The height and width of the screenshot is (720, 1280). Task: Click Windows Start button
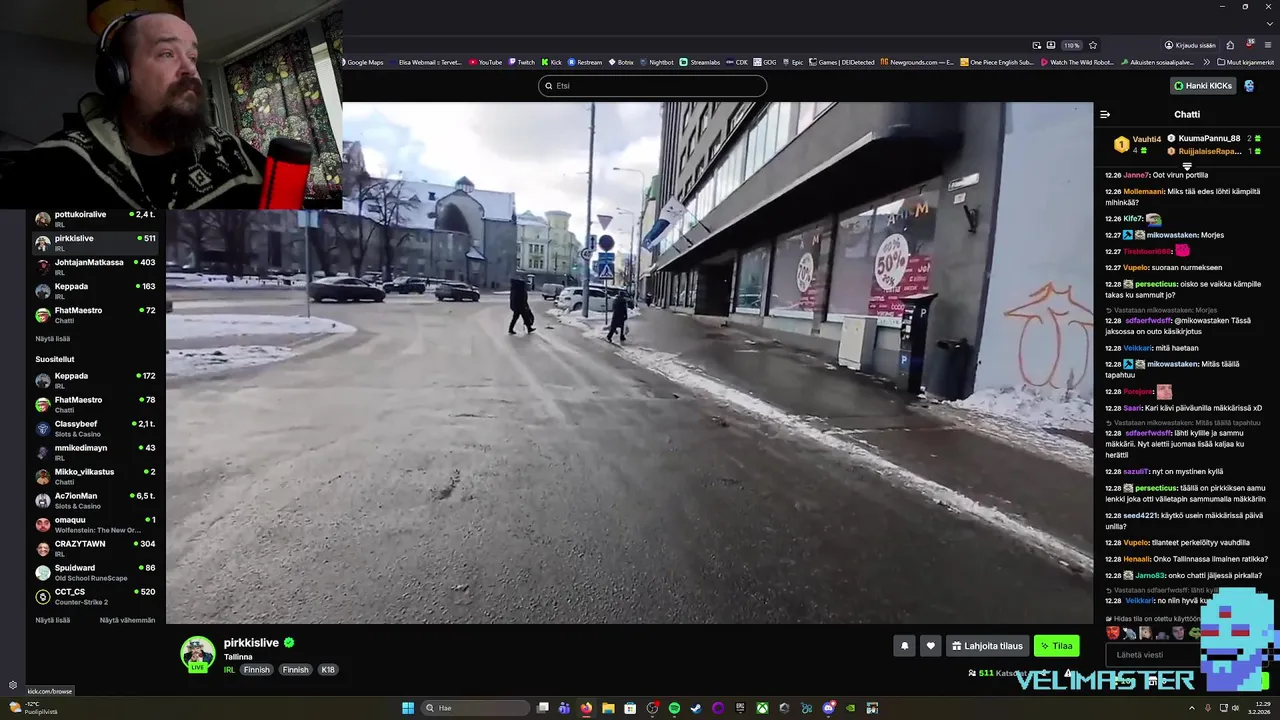point(408,708)
